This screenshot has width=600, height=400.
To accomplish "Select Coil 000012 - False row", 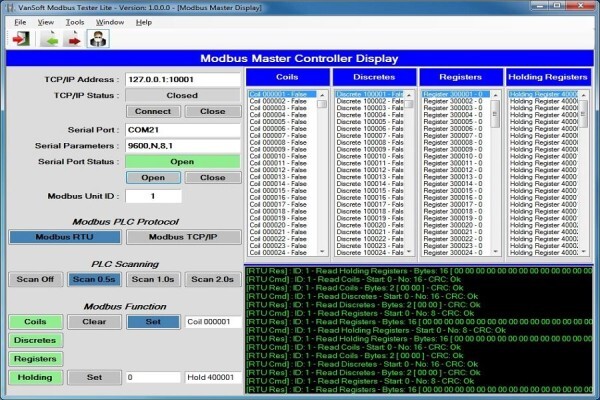I will coord(282,170).
